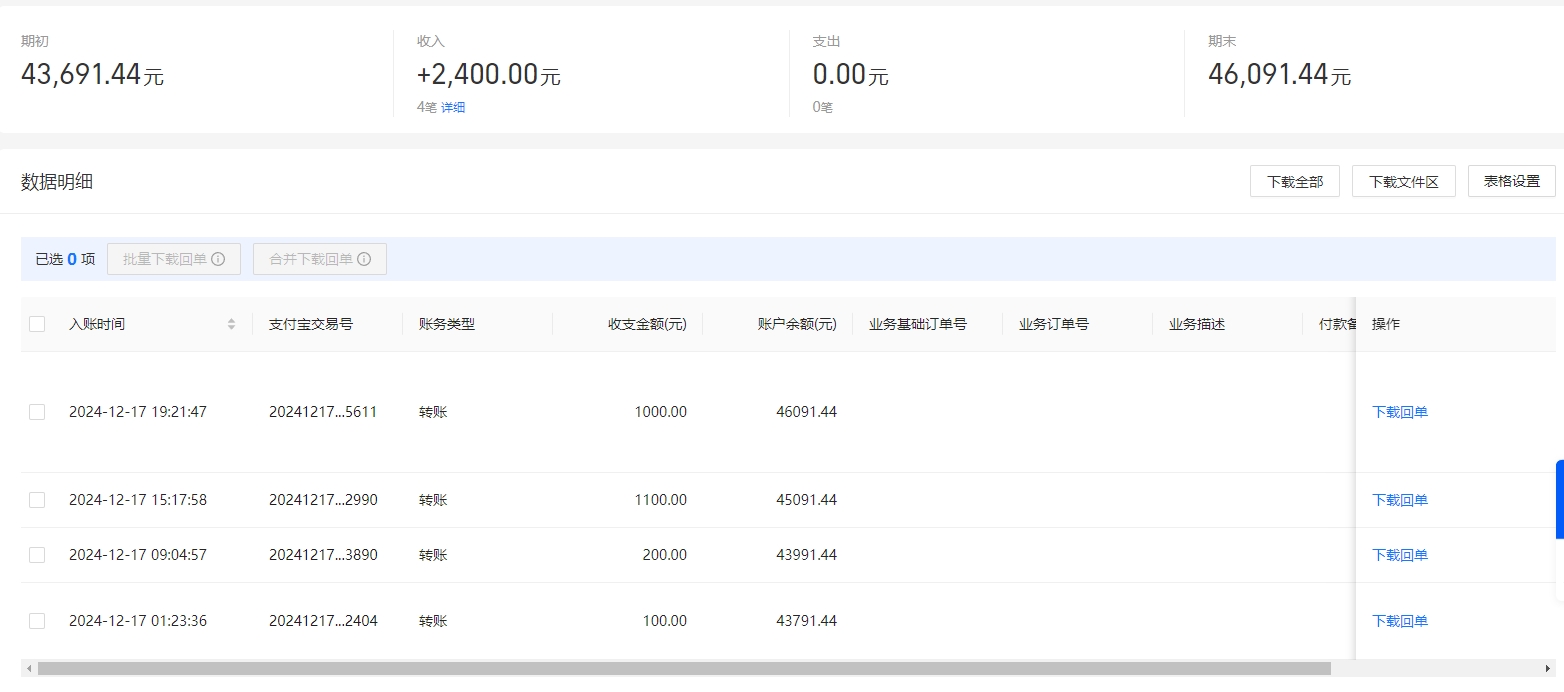
Task: Open the 详细 link under 收入
Action: (x=453, y=107)
